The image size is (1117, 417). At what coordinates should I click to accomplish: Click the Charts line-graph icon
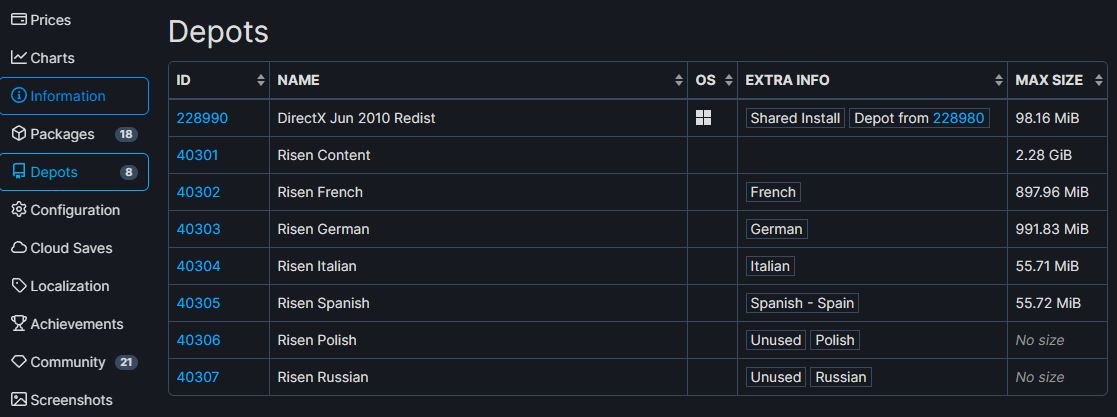[19, 58]
